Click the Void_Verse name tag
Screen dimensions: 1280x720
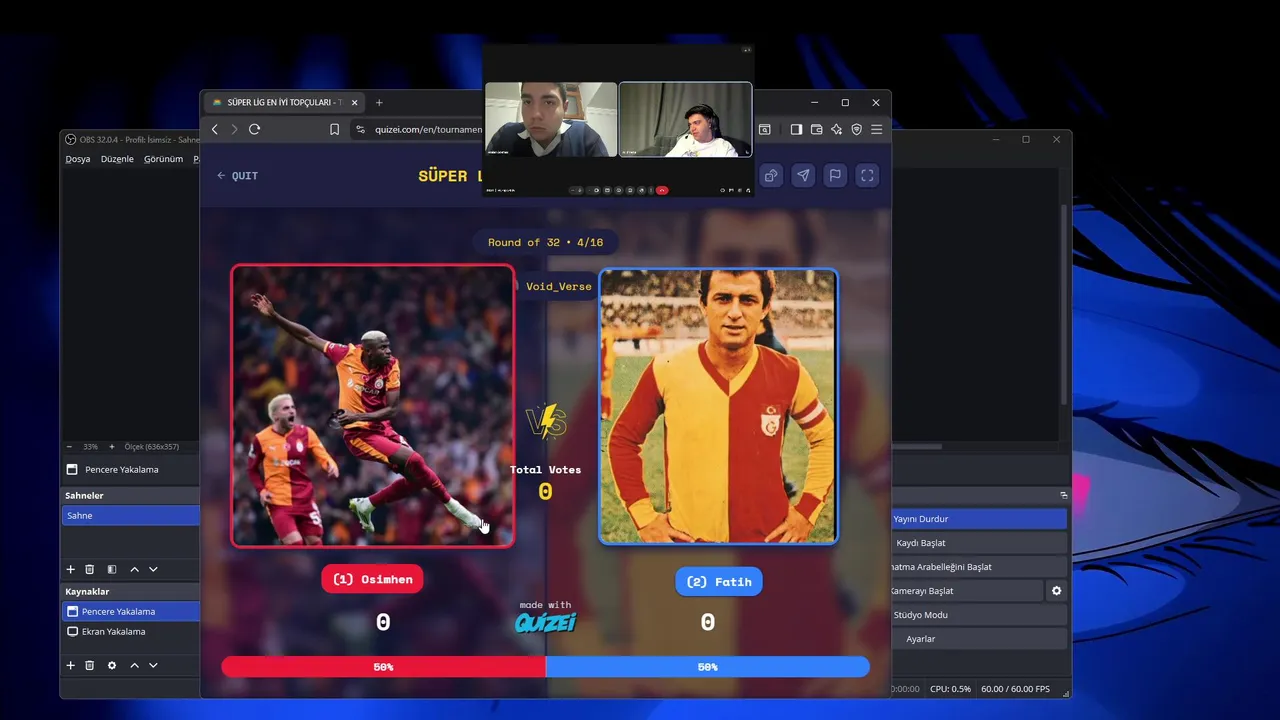coord(558,286)
